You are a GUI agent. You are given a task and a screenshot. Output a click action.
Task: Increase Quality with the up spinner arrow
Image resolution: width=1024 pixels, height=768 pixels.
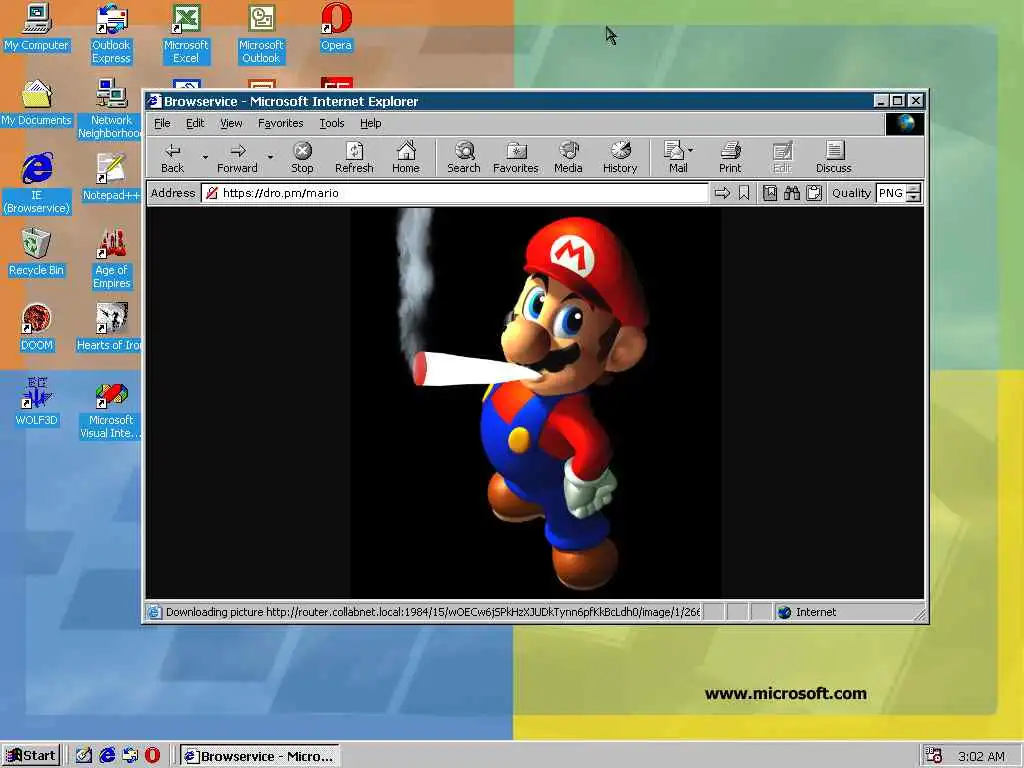(x=914, y=189)
